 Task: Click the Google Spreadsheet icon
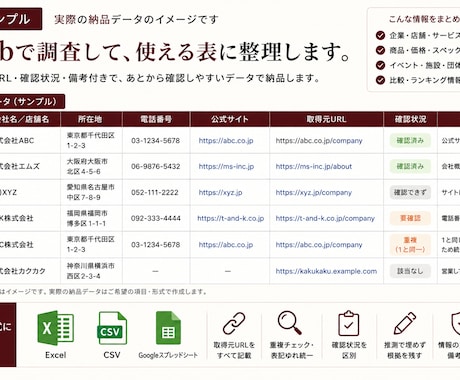point(168,328)
